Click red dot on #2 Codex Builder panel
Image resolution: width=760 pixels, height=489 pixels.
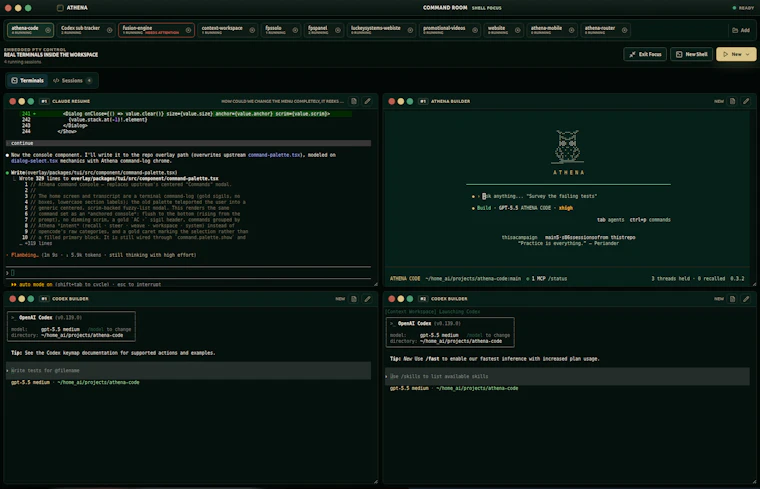(x=392, y=299)
